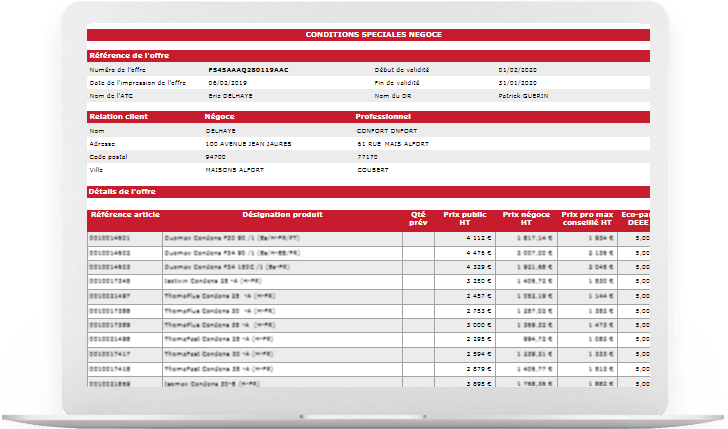Screen dimensions: 728x429
Task: Select the 'Professionnel' column heading
Action: pyautogui.click(x=382, y=116)
